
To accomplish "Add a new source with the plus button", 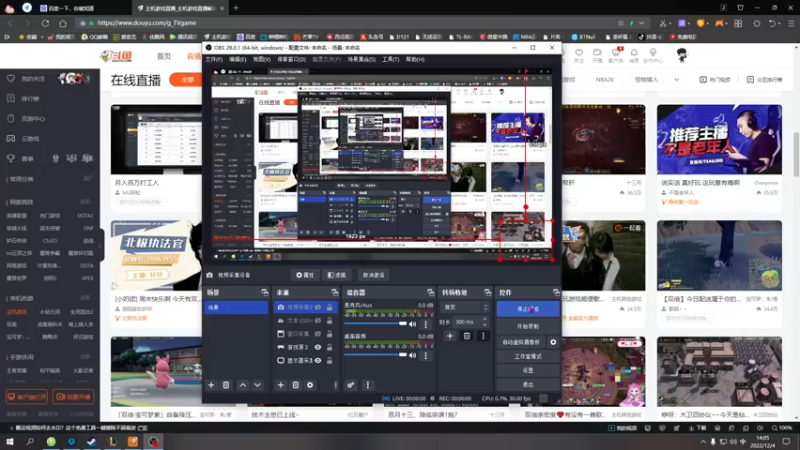I will (281, 385).
